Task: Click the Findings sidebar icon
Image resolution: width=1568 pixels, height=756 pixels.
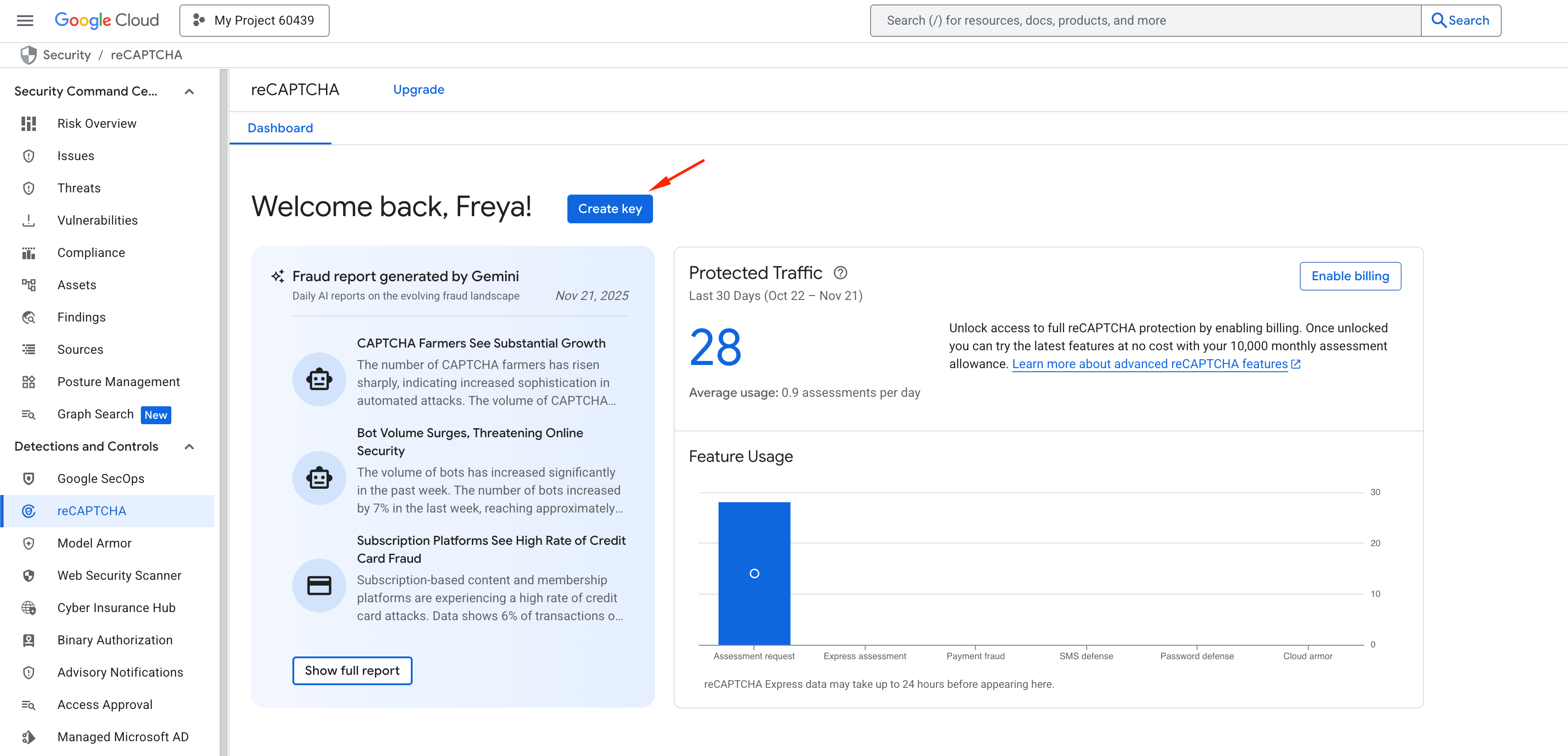Action: pyautogui.click(x=29, y=317)
